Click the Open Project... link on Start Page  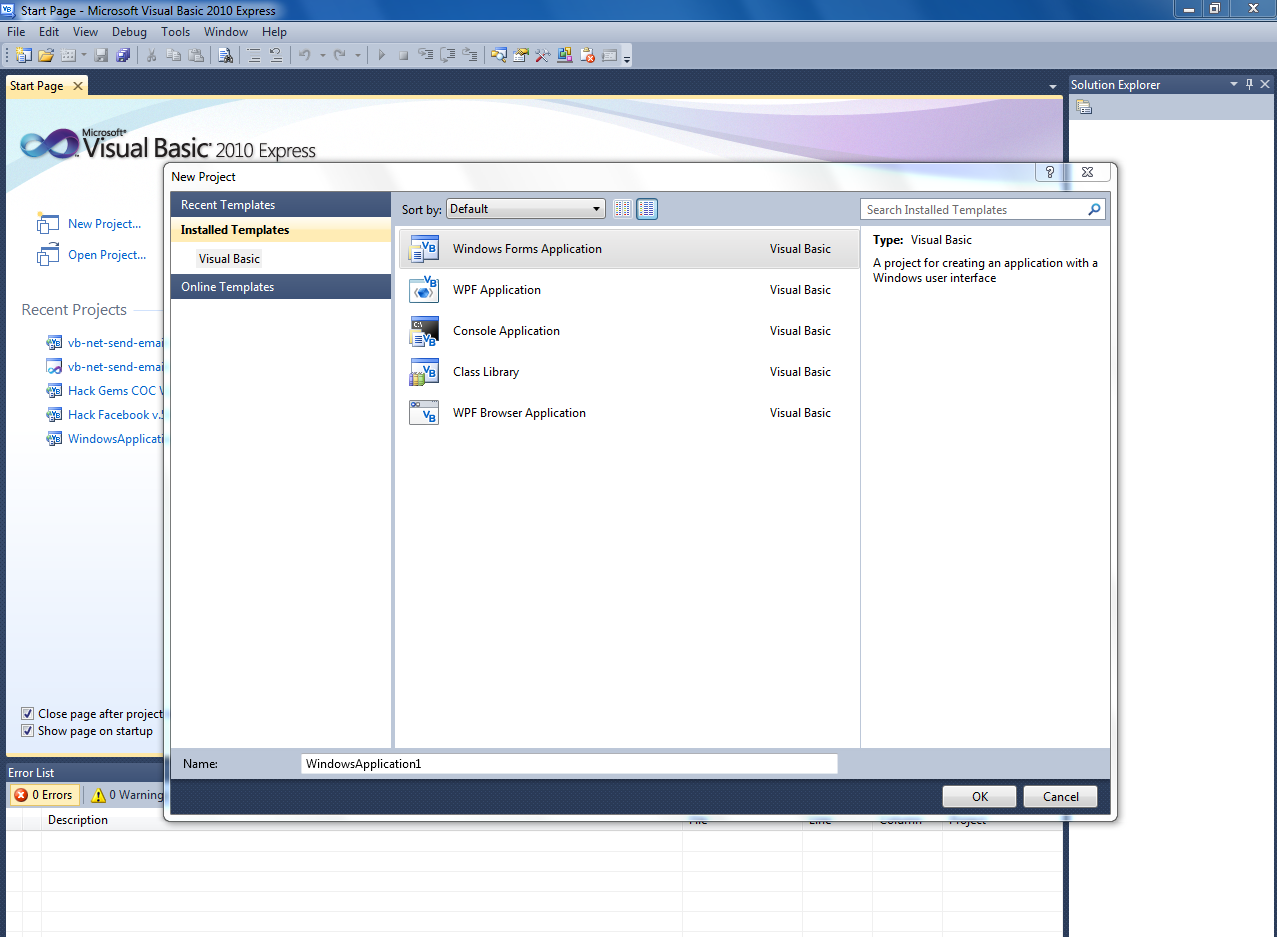tap(107, 255)
